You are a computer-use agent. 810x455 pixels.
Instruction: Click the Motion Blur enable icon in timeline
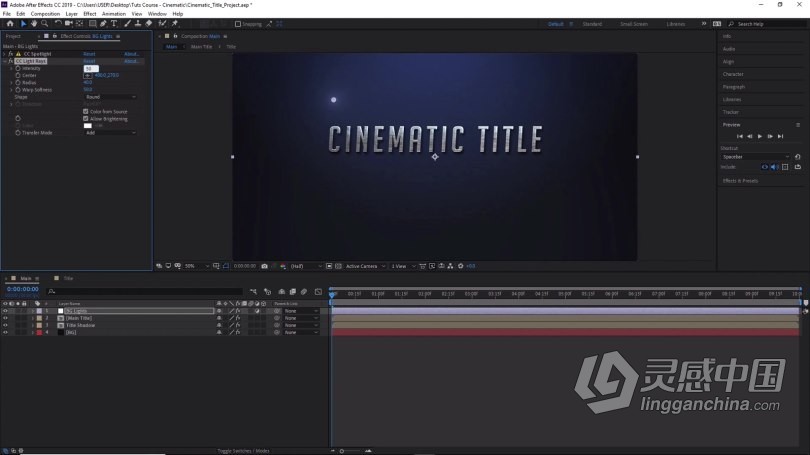point(304,292)
